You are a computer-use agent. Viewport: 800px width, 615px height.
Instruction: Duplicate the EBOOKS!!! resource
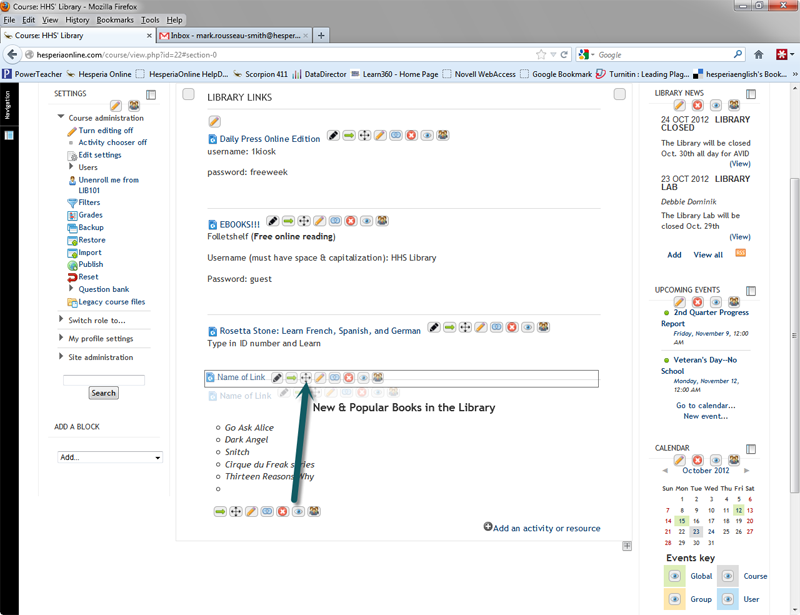click(x=335, y=221)
